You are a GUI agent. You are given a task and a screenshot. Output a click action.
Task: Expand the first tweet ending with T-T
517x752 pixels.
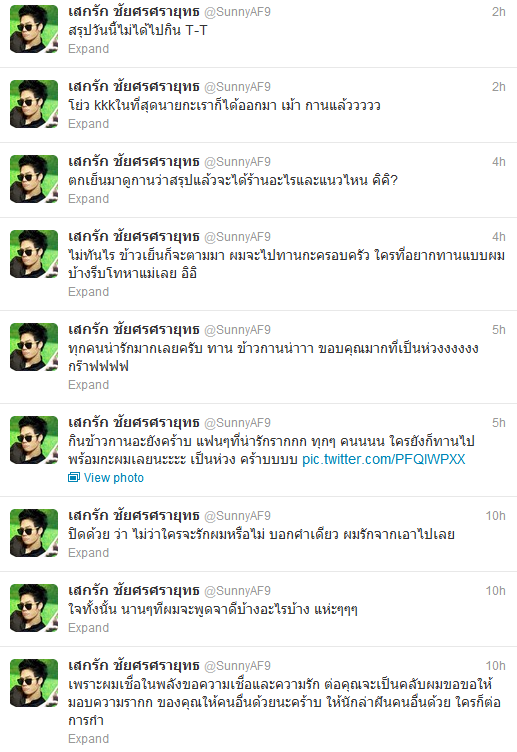point(88,49)
